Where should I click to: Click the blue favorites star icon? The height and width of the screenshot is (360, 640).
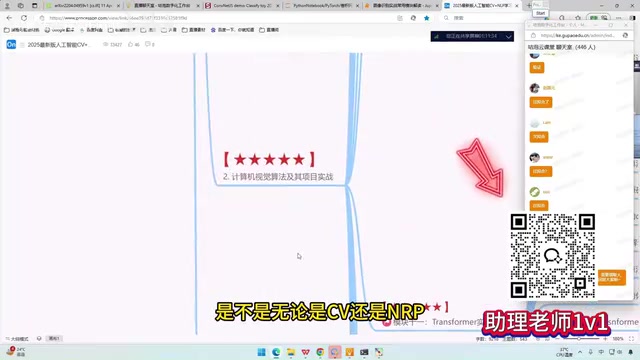427,18
